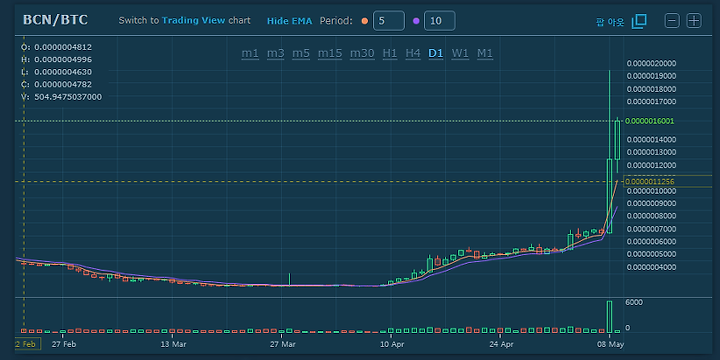Screen dimensions: 720x360
Task: Select the D1 timeframe
Action: 436,53
